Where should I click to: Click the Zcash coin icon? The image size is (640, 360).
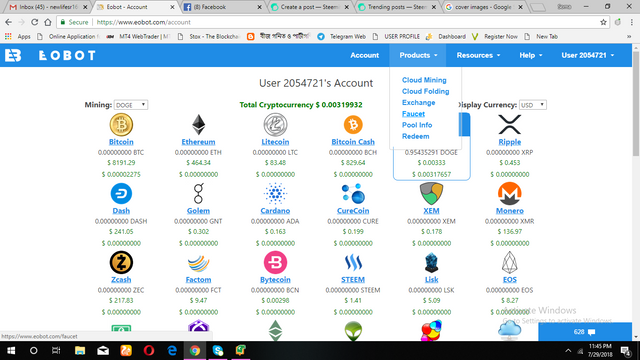pyautogui.click(x=121, y=262)
